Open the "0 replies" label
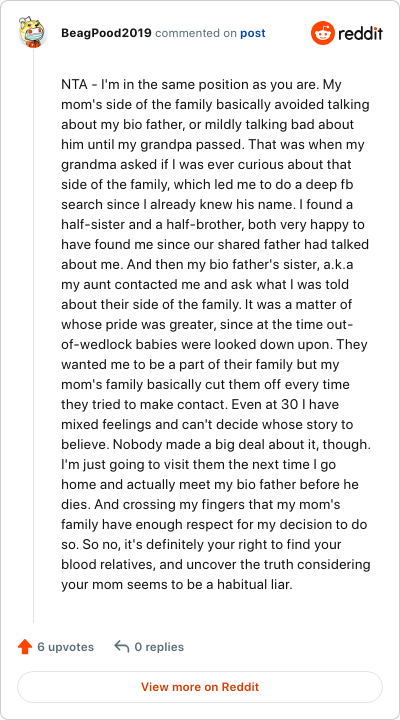 tap(159, 647)
